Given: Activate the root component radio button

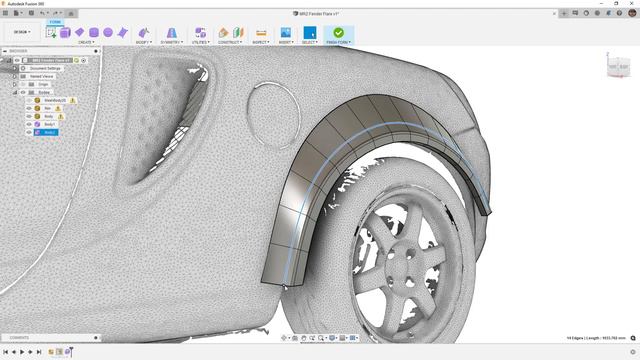Looking at the screenshot, I should pyautogui.click(x=84, y=60).
